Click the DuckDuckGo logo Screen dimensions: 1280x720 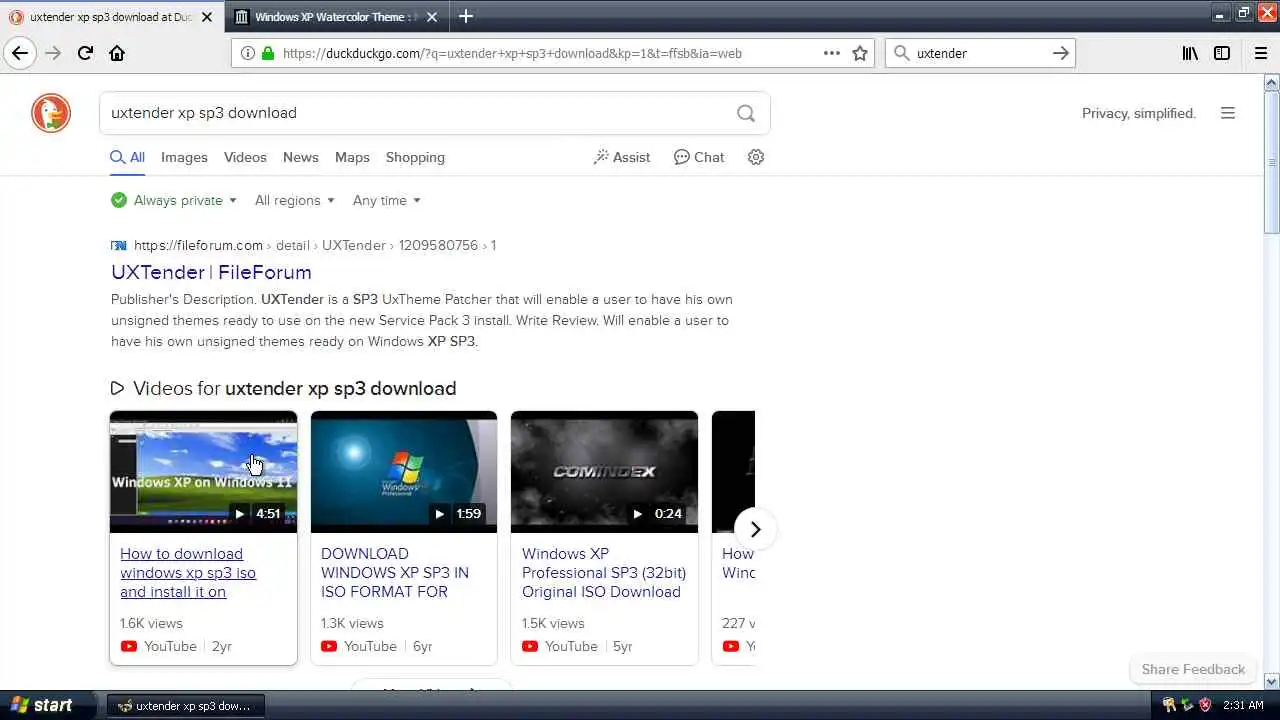tap(51, 113)
